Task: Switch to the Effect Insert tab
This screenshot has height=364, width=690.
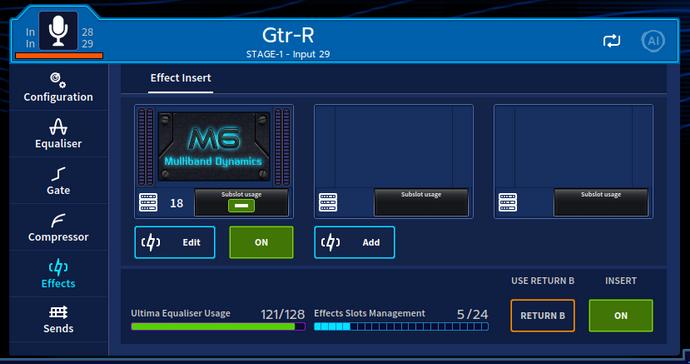Action: (x=180, y=78)
